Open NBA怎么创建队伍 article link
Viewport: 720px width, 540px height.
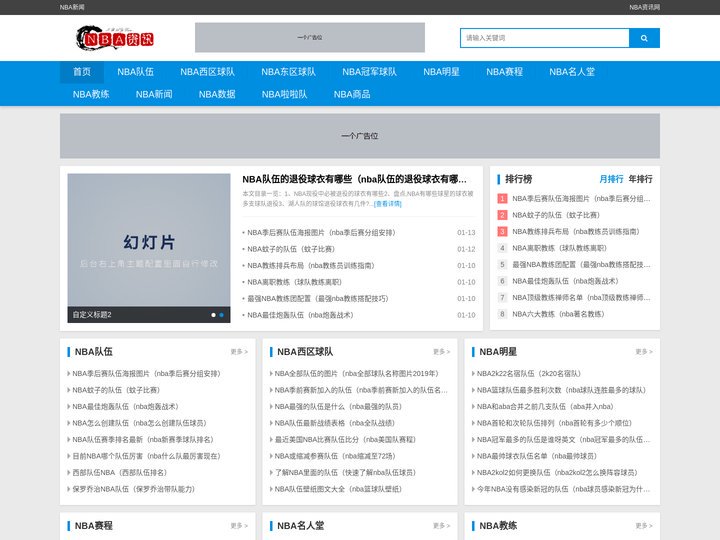click(x=139, y=423)
